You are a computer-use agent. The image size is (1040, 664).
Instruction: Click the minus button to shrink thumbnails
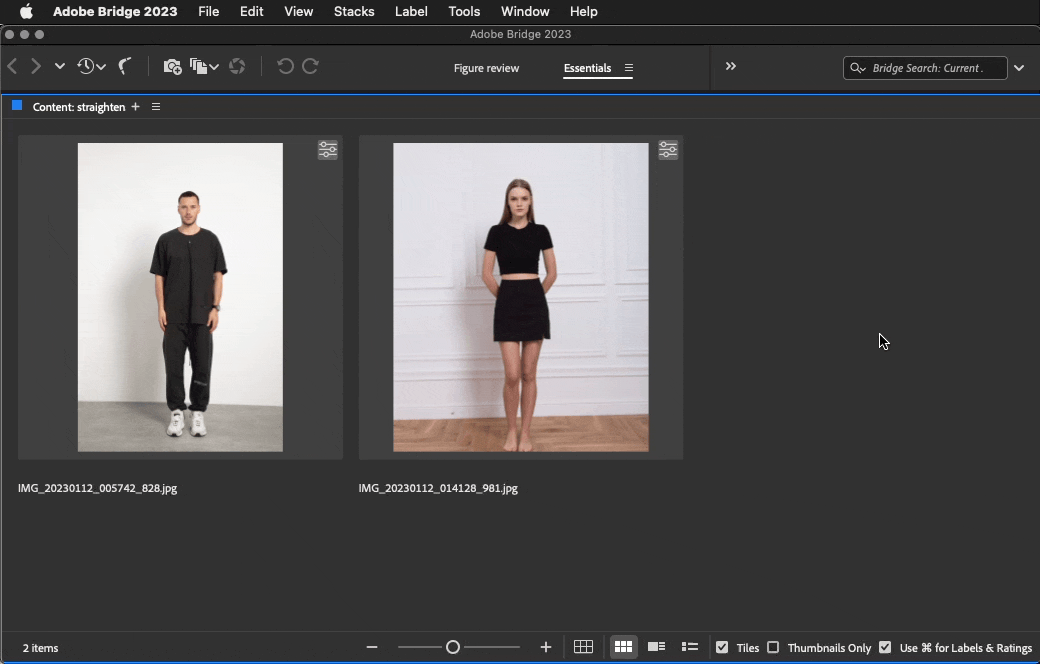pos(372,648)
